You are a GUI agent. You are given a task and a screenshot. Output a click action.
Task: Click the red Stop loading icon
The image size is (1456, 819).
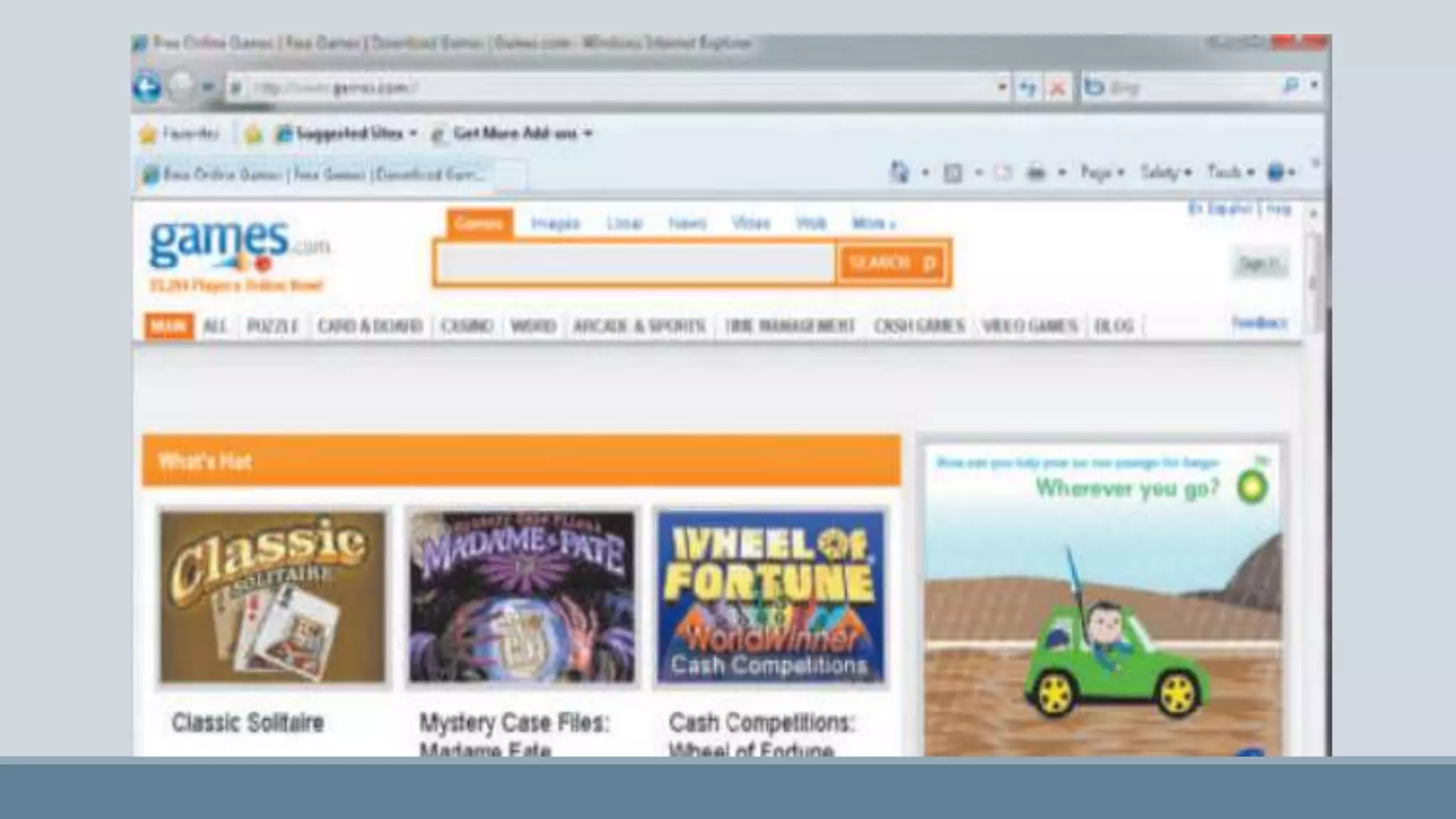1058,87
